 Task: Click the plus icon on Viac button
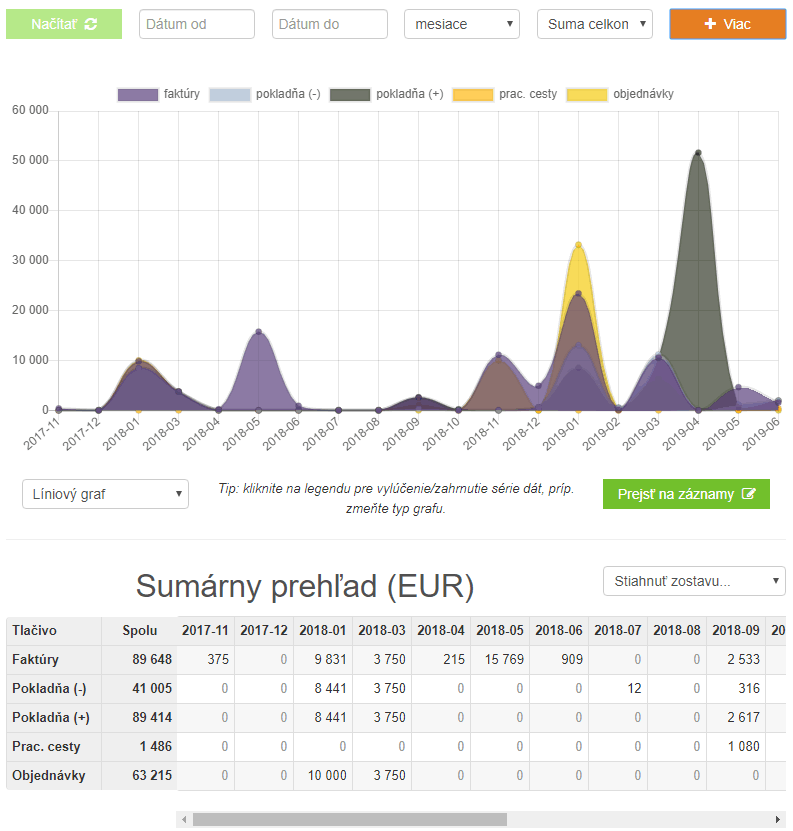(x=710, y=24)
